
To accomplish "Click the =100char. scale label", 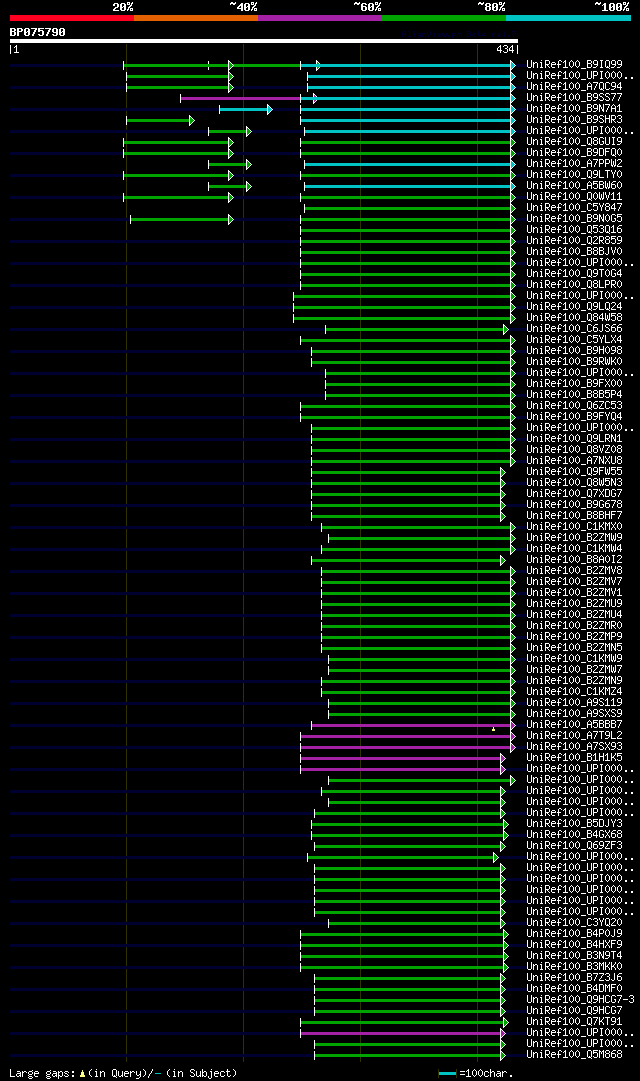I will (486, 1073).
